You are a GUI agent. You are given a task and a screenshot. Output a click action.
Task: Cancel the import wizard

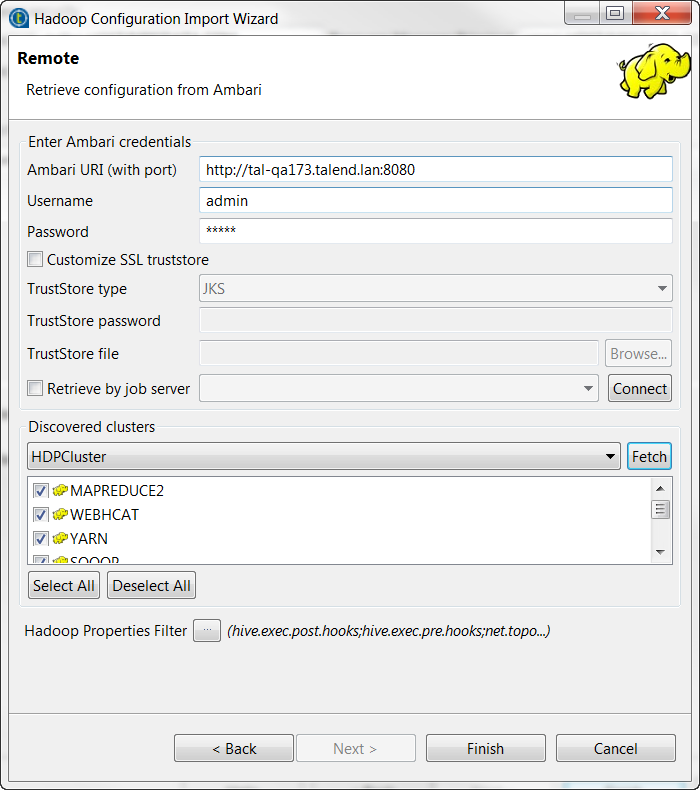coord(615,748)
